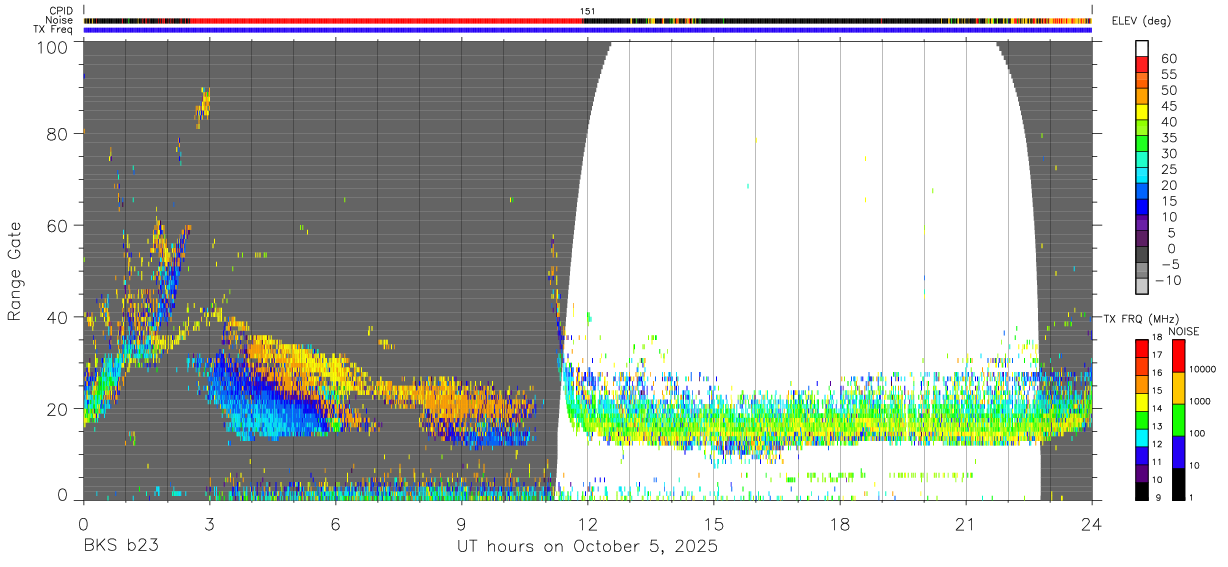1228x567 pixels.
Task: Click the Range Gate axis label
Action: pos(15,272)
